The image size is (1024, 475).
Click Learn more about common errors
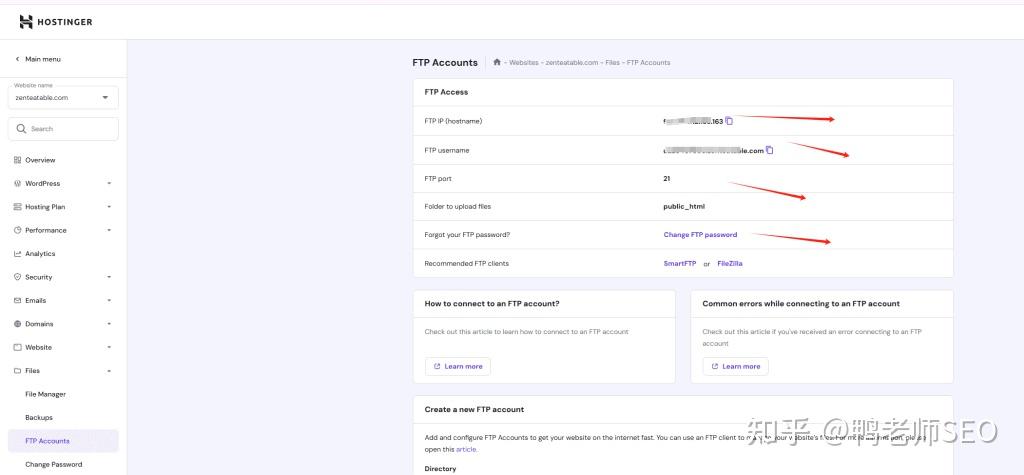point(735,366)
